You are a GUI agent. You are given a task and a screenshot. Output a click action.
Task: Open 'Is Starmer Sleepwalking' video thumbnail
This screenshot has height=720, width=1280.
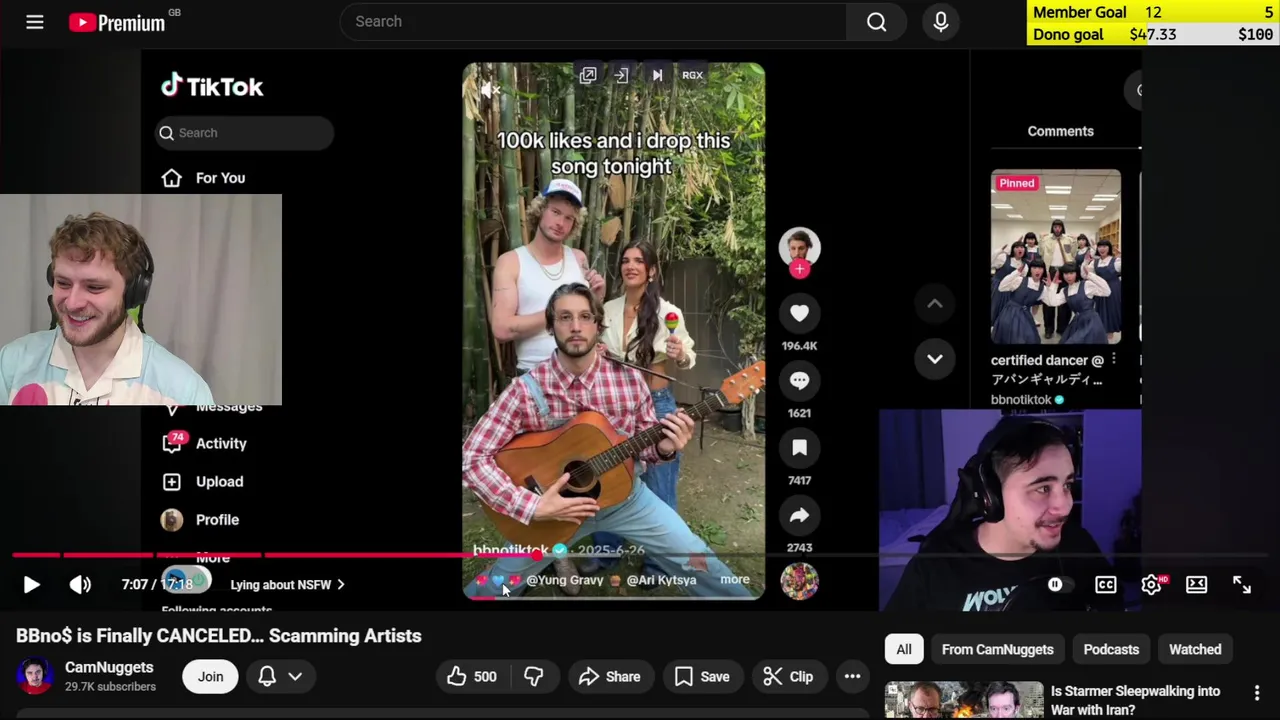(x=964, y=700)
